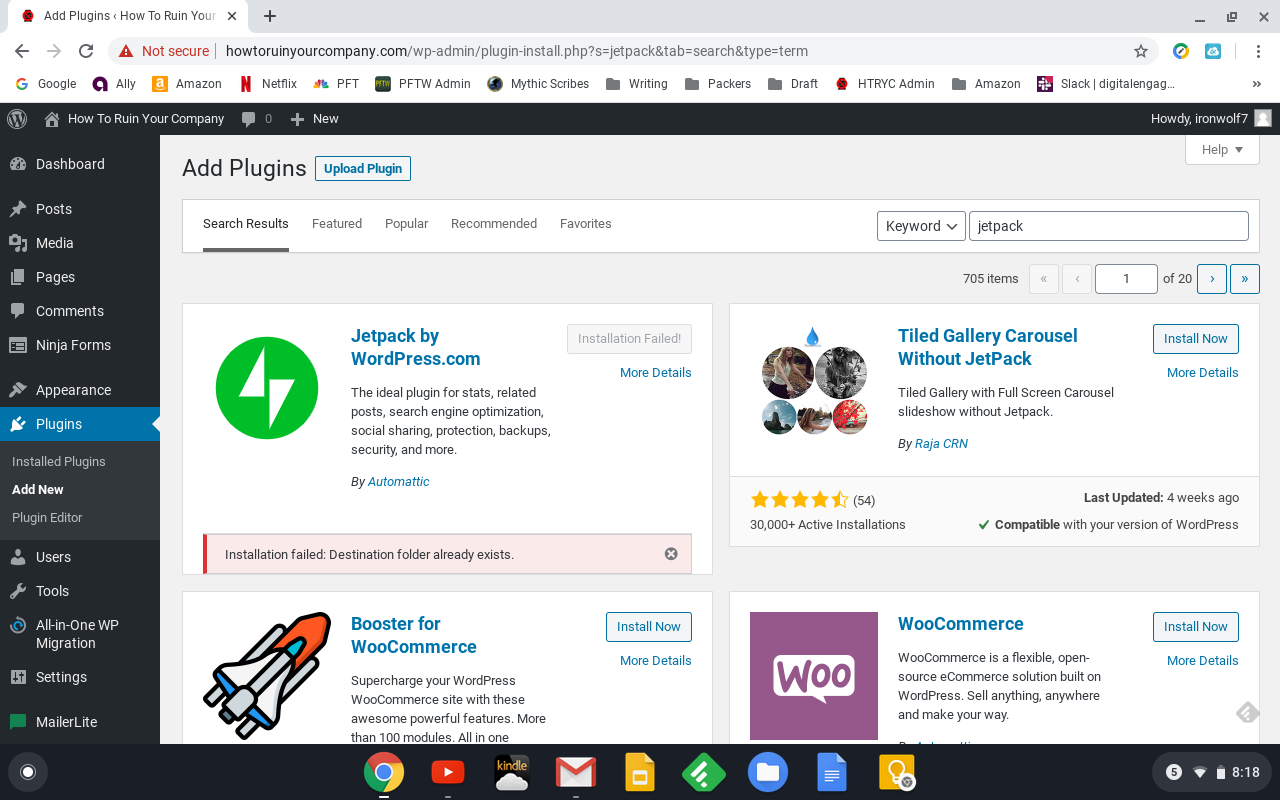
Task: Click the plugin search field
Action: (x=1109, y=226)
